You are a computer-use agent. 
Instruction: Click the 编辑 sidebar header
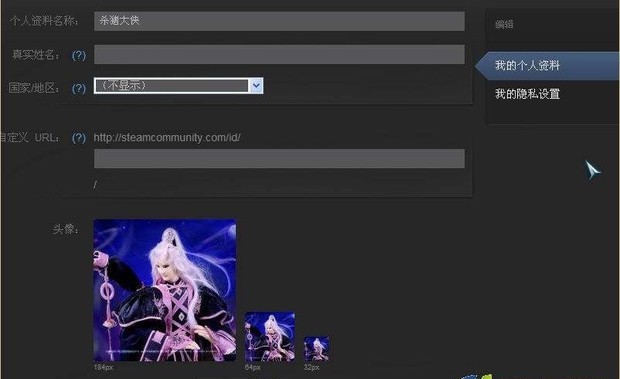504,25
